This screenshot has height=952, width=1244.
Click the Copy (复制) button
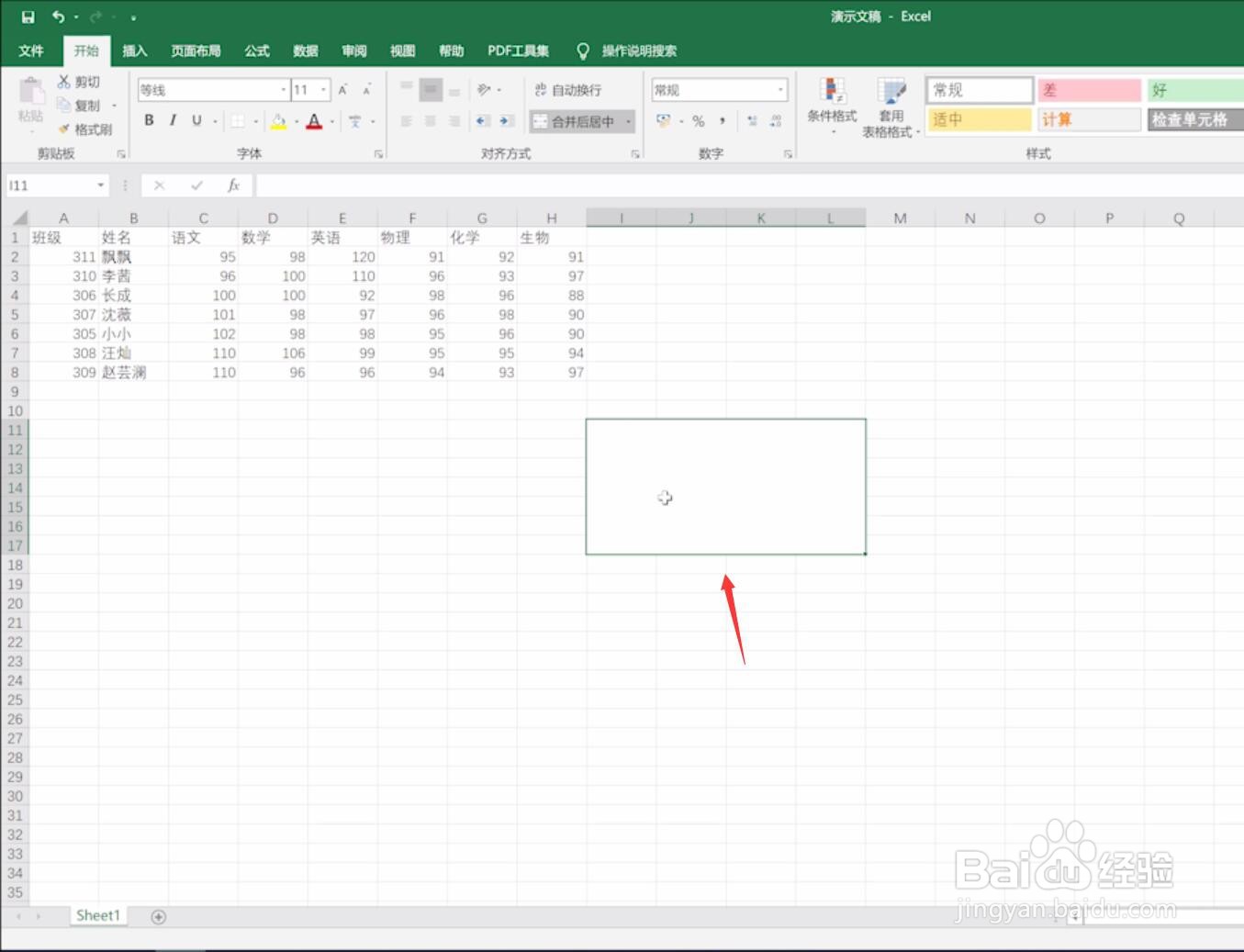(79, 106)
